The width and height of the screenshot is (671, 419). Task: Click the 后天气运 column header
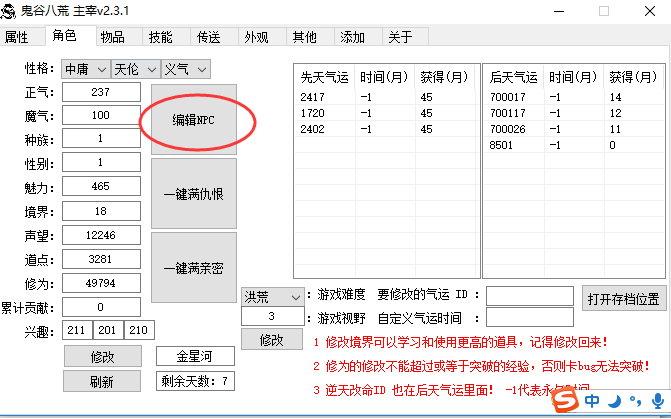[514, 77]
